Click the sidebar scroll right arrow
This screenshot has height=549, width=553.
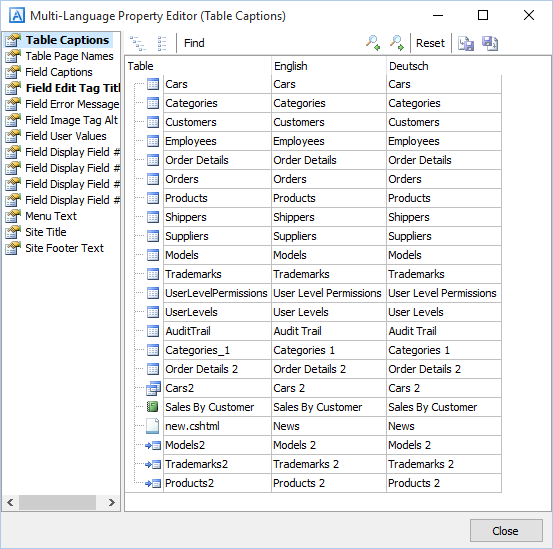point(111,502)
